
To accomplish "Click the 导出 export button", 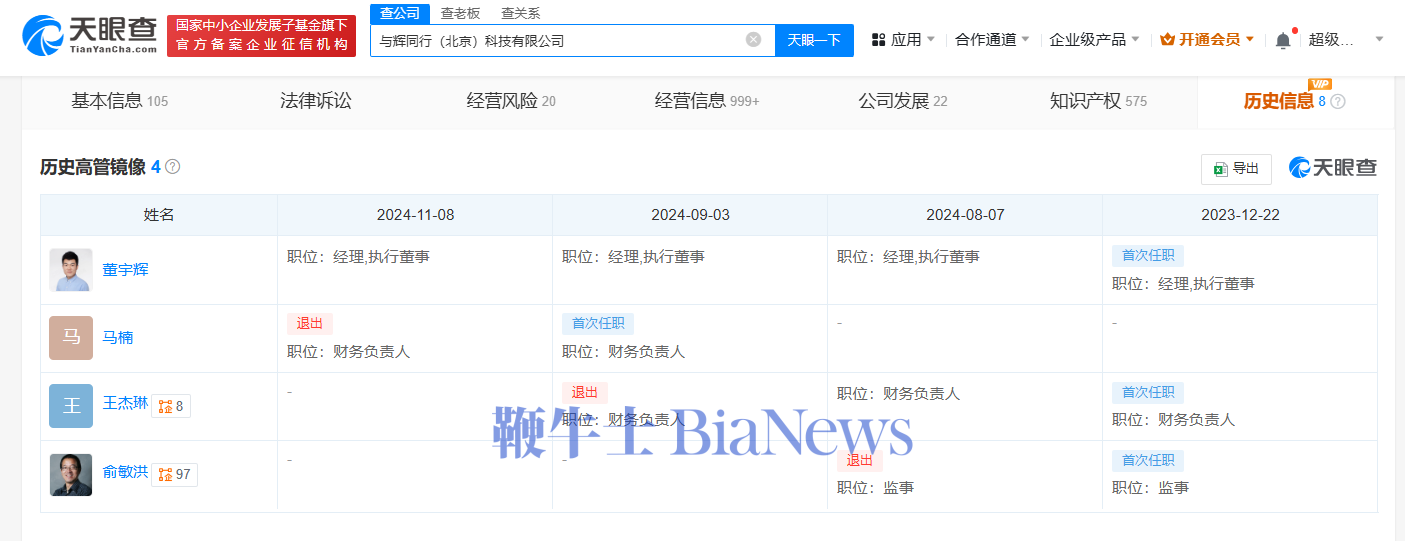I will pyautogui.click(x=1236, y=169).
